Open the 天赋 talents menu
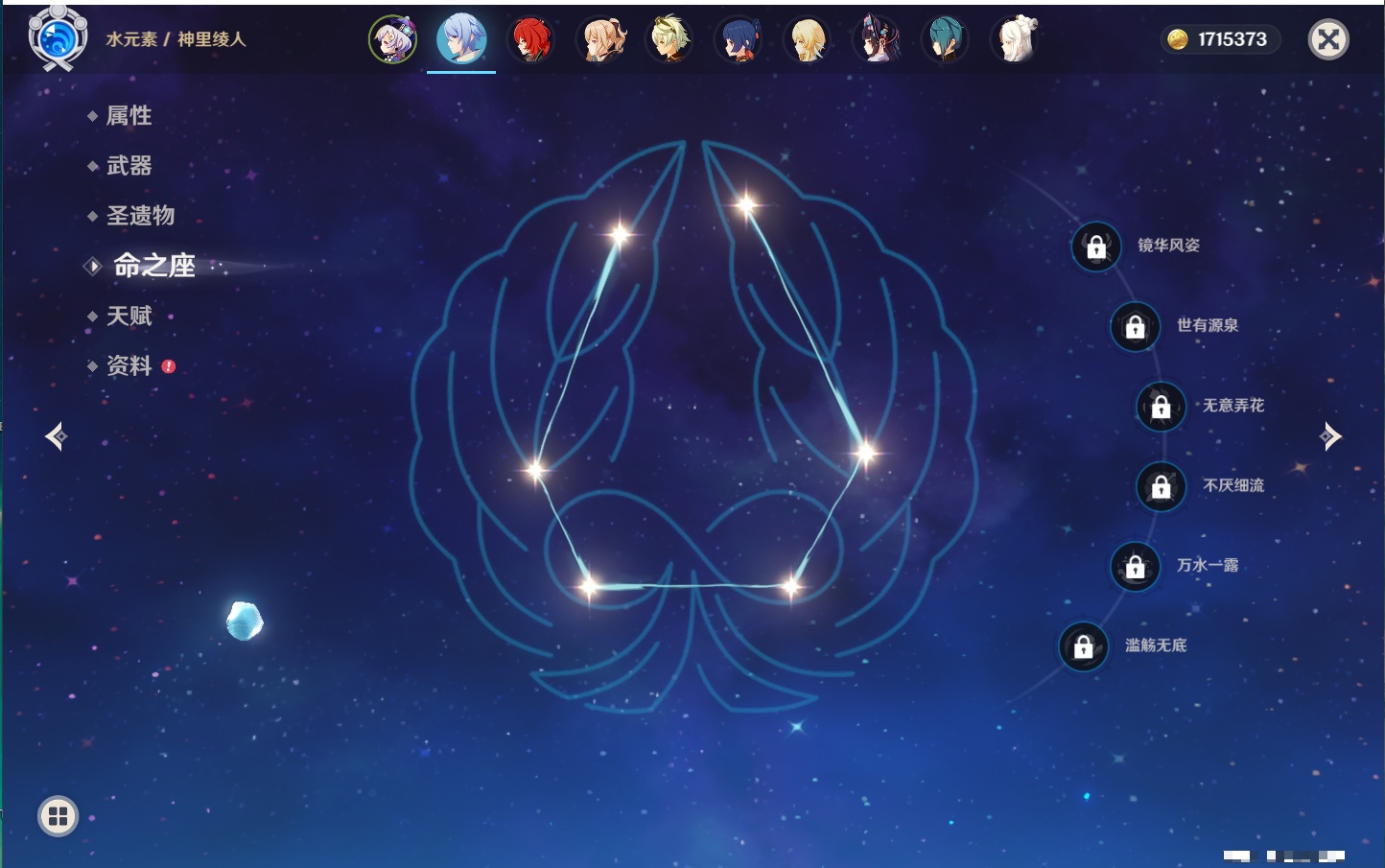Screen dimensions: 1385x868 coord(129,316)
